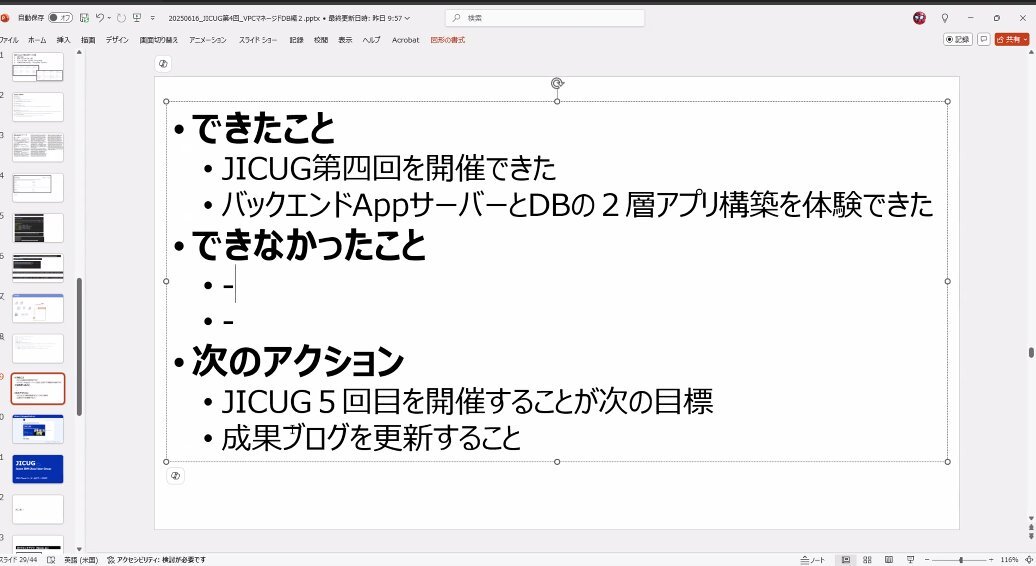This screenshot has width=1036, height=566.
Task: Switch to the デザイン tab
Action: pos(117,40)
